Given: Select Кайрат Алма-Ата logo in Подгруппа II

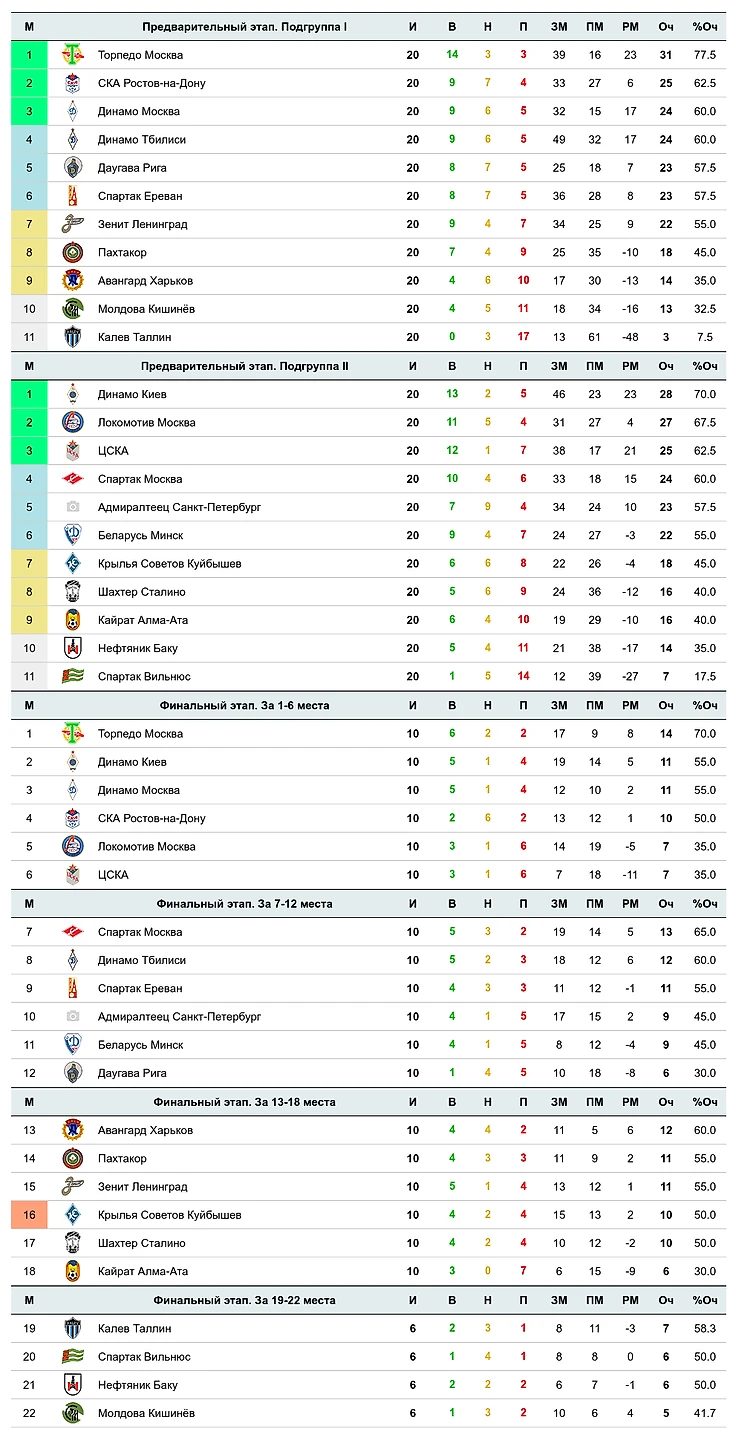Looking at the screenshot, I should pos(72,620).
